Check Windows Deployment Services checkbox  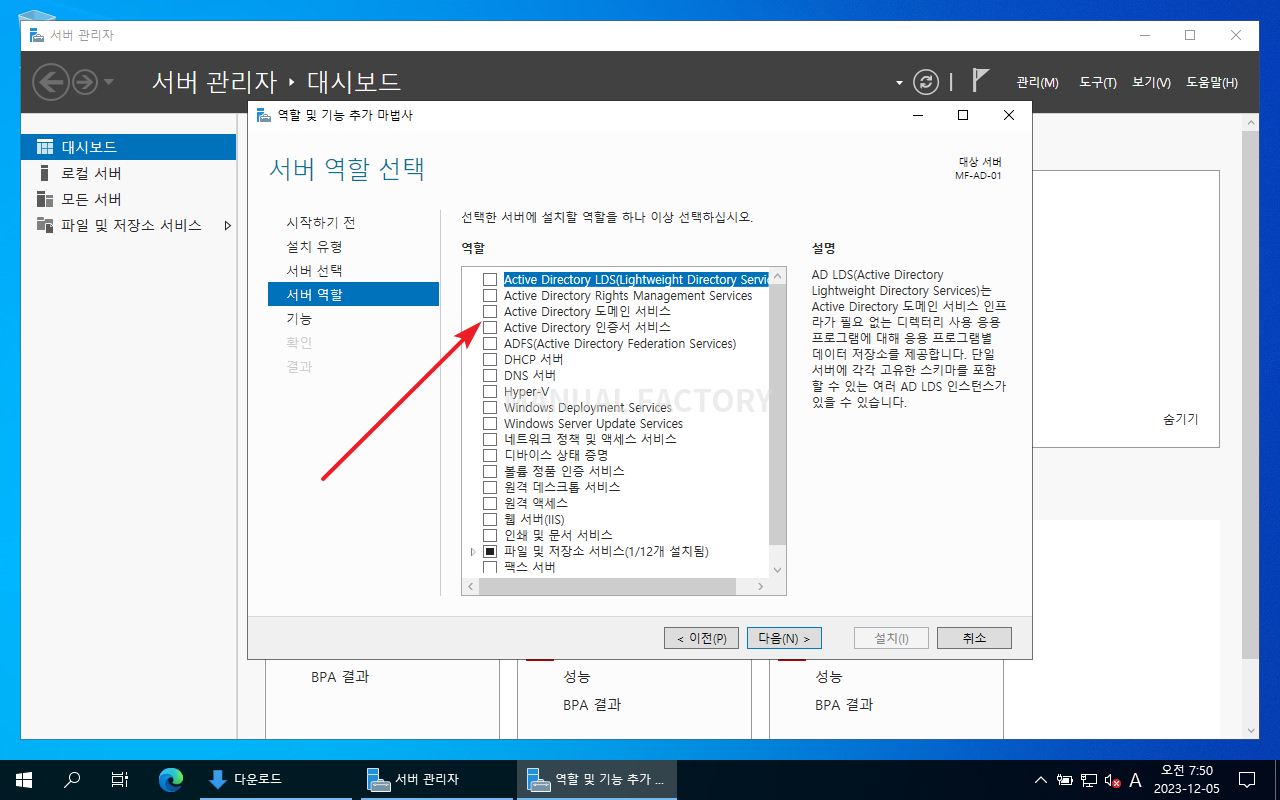click(490, 408)
